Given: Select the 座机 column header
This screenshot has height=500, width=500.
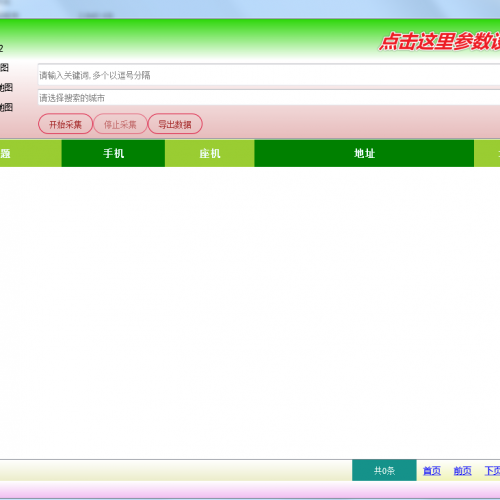Looking at the screenshot, I should (x=210, y=153).
